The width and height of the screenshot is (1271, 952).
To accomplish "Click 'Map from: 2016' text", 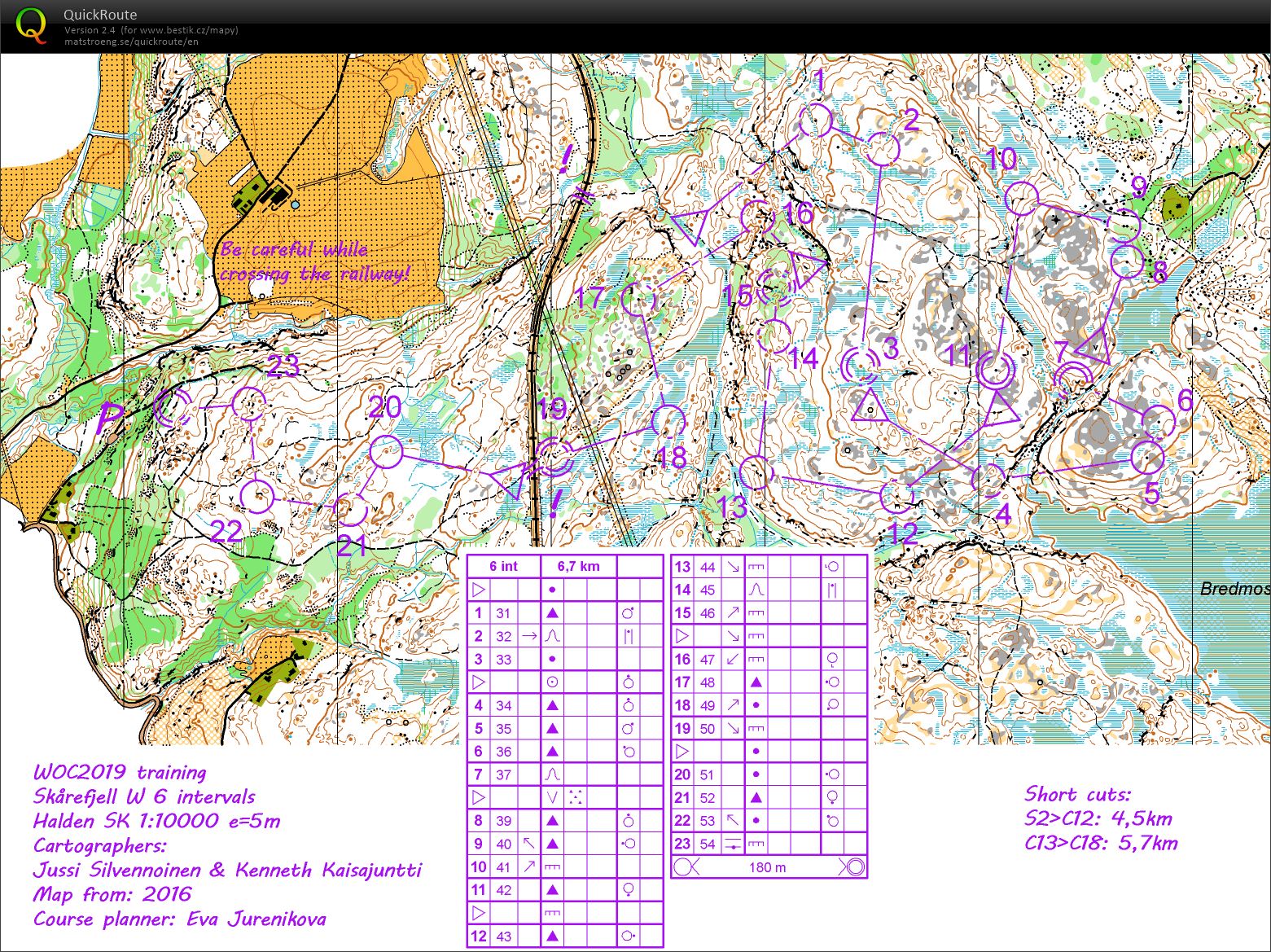I will coord(112,894).
